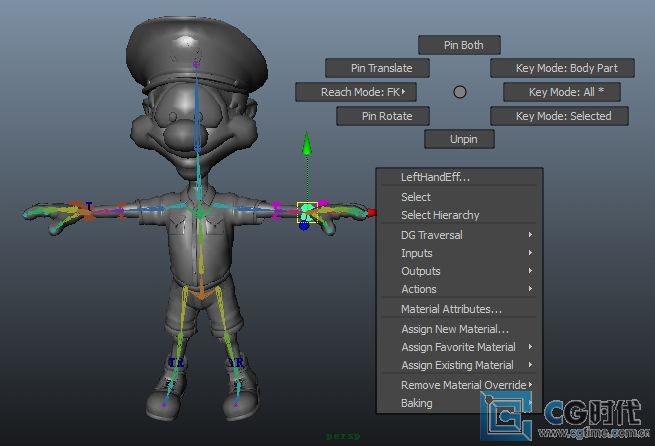Image resolution: width=655 pixels, height=446 pixels.
Task: Expand the Actions submenu
Action: tap(460, 289)
